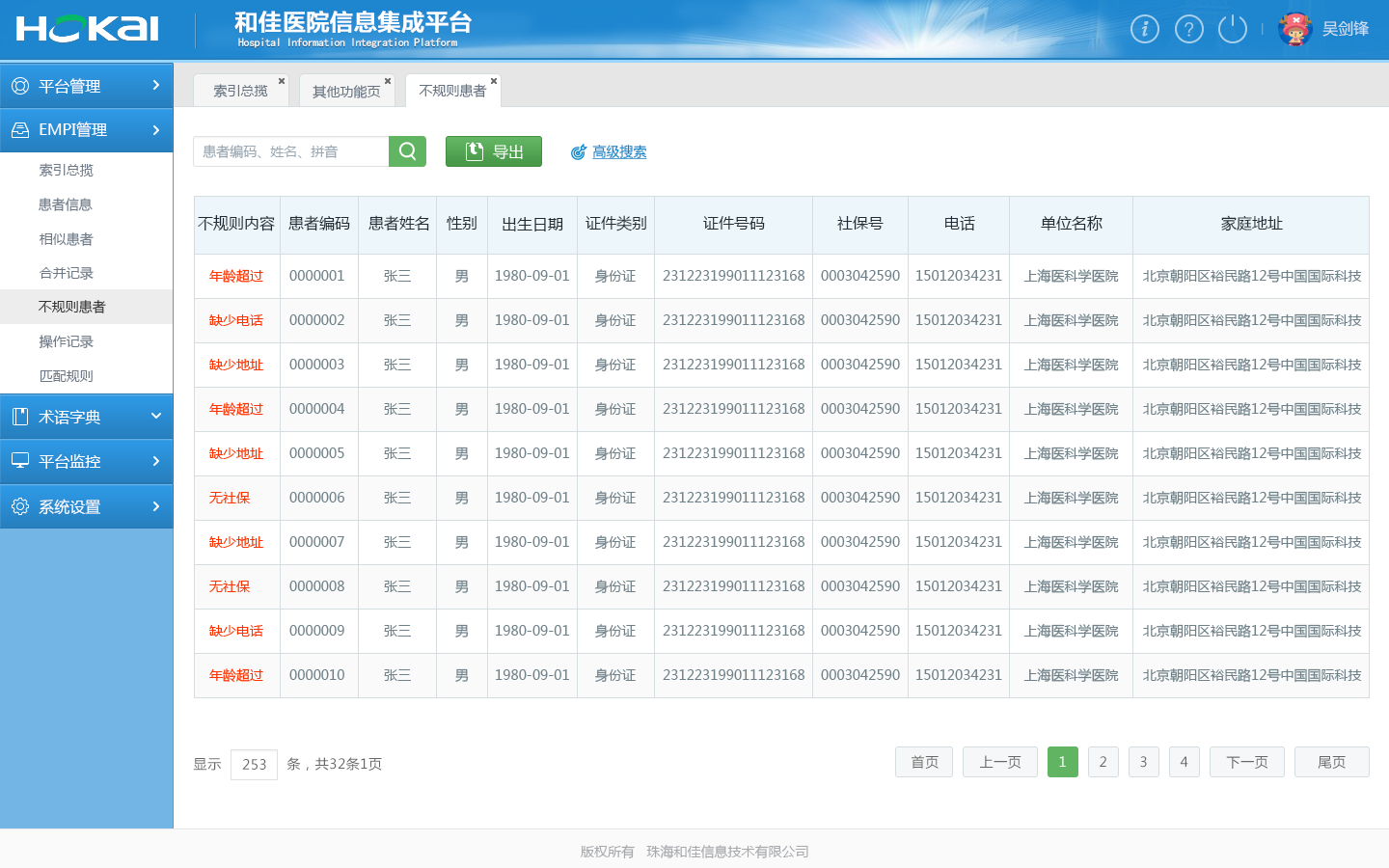Click the 不规则内容 column header
1389x868 pixels.
click(x=236, y=224)
